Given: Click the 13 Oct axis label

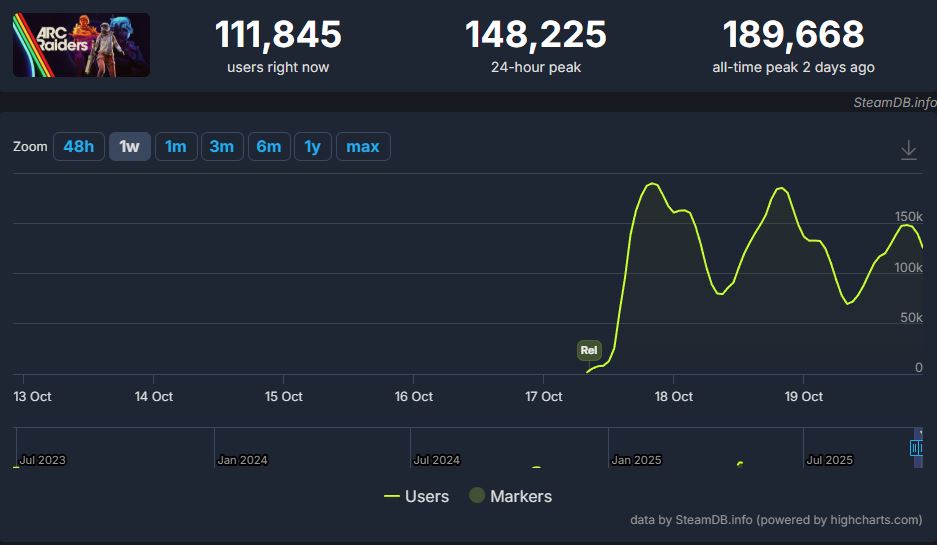Looking at the screenshot, I should (x=32, y=396).
